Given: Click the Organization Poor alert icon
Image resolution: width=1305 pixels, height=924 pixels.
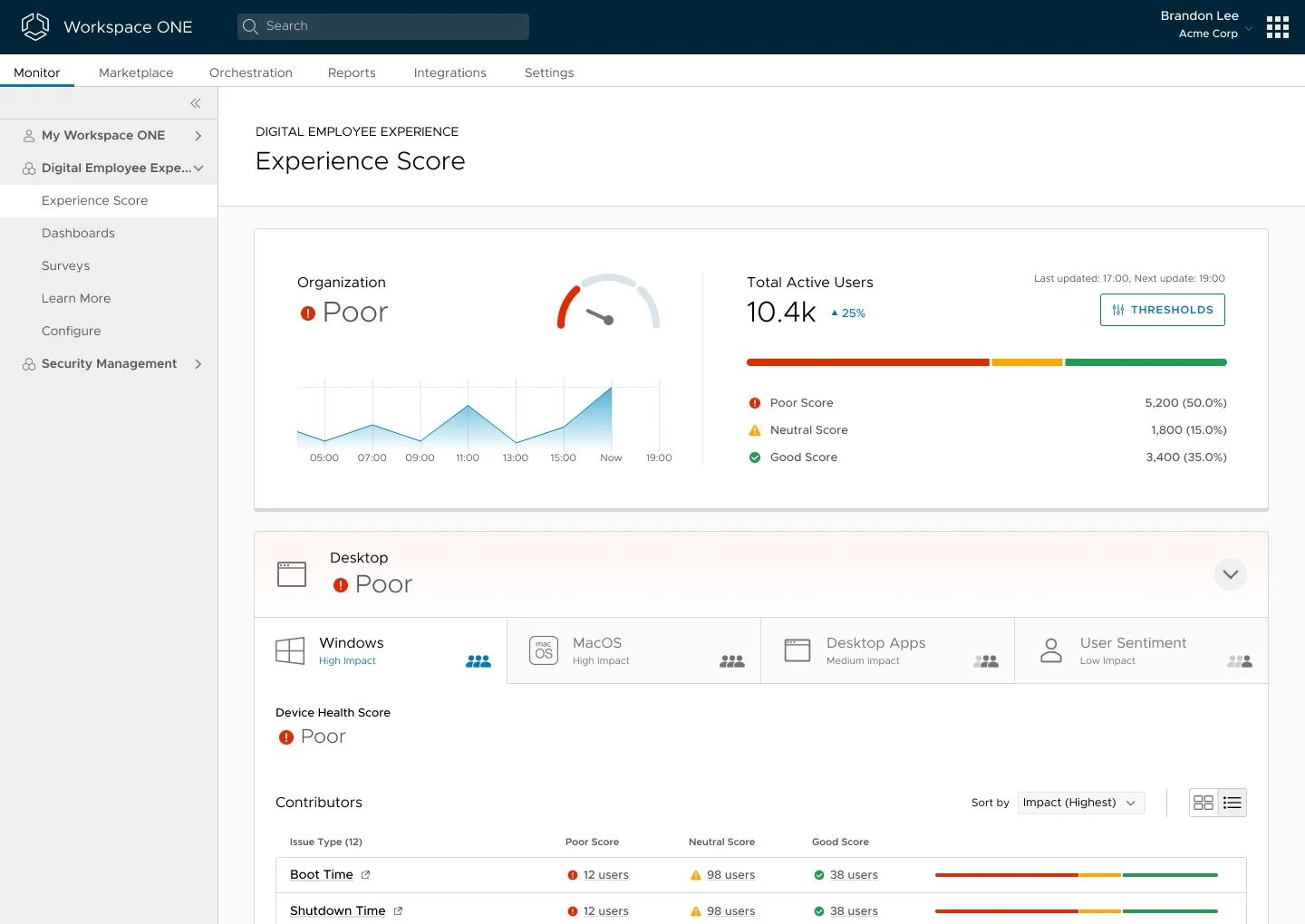Looking at the screenshot, I should coord(308,313).
